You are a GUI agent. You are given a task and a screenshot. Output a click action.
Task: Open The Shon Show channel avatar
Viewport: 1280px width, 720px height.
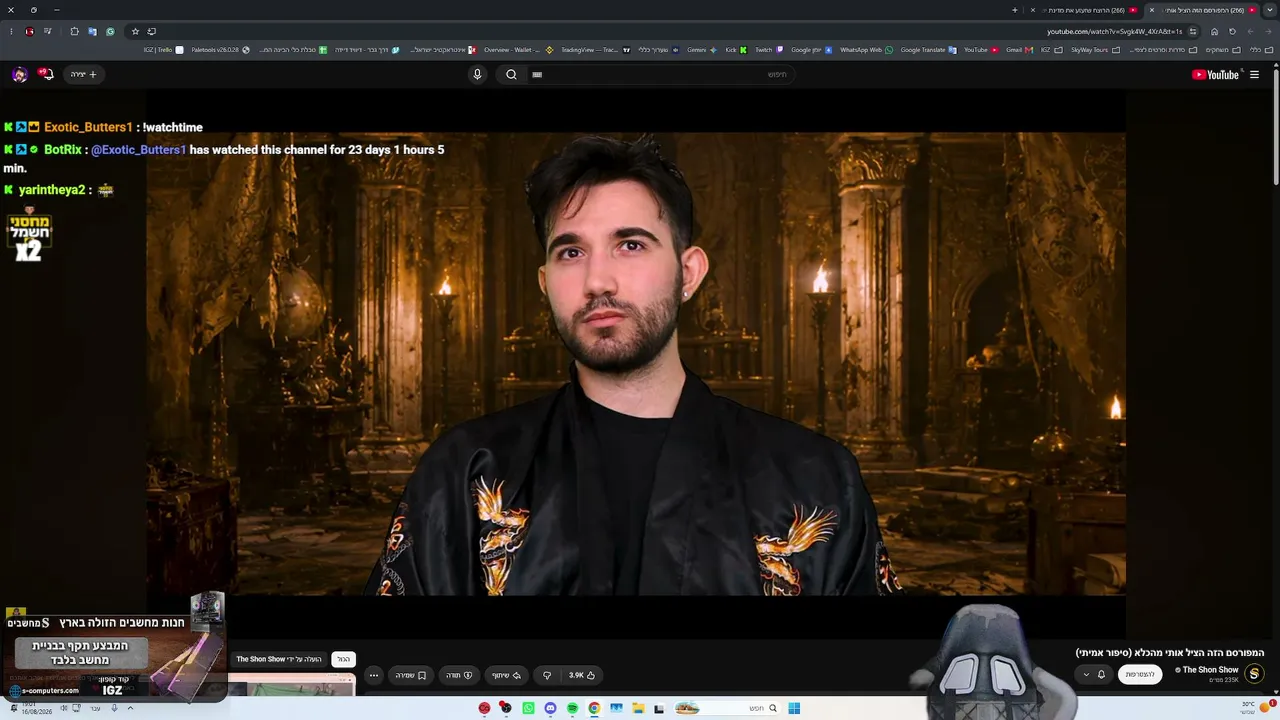pos(1254,674)
